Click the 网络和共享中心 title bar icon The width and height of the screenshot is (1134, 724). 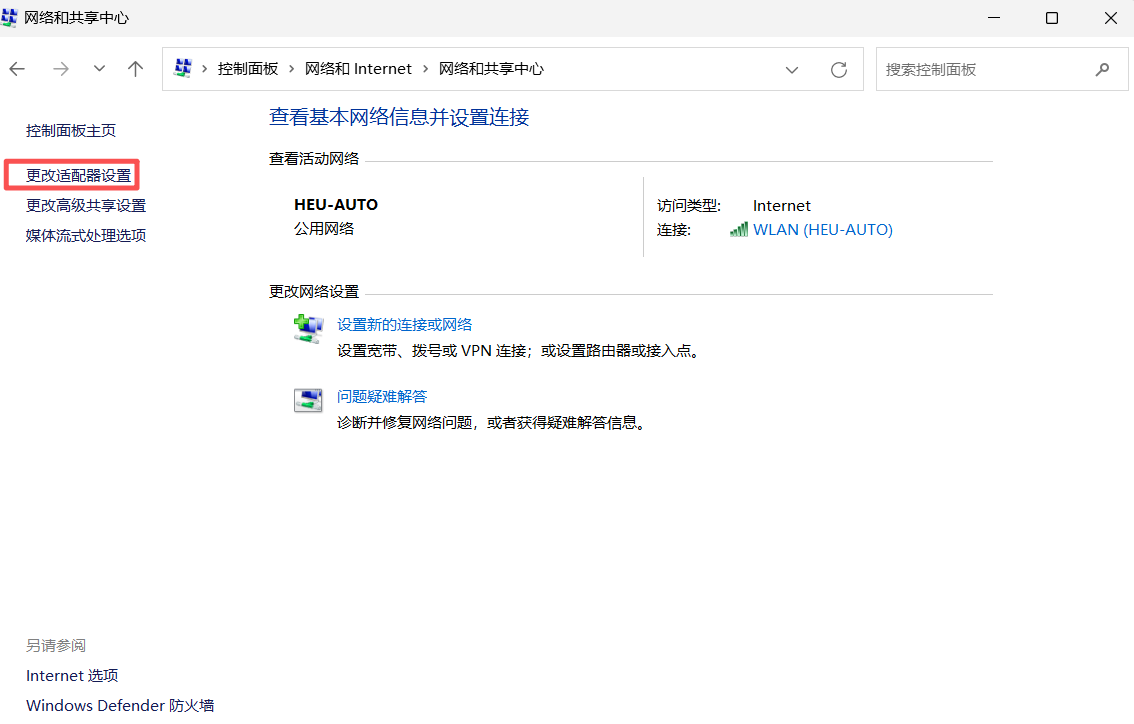coord(9,17)
